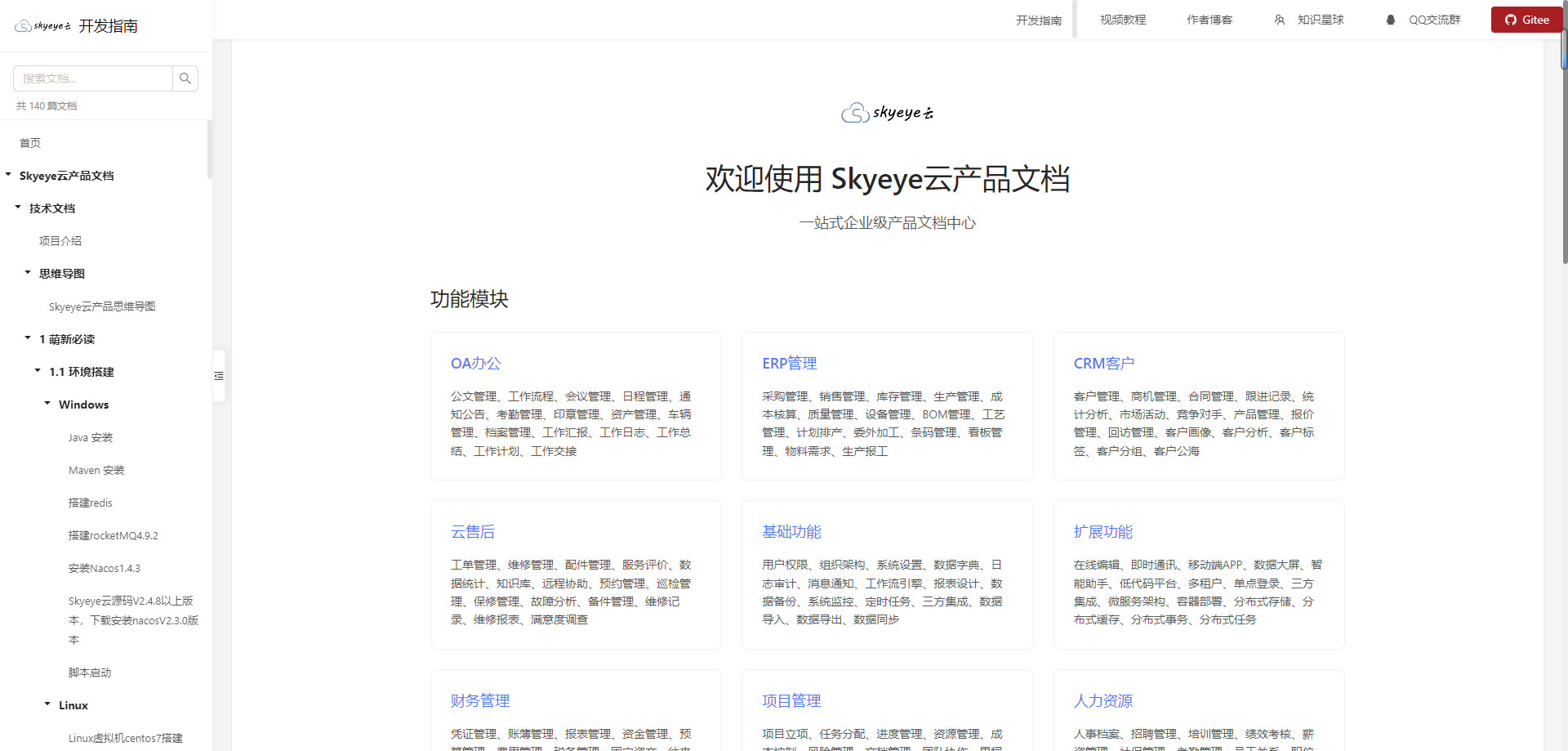Open the 财务管理 module link
1568x751 pixels.
pos(480,701)
